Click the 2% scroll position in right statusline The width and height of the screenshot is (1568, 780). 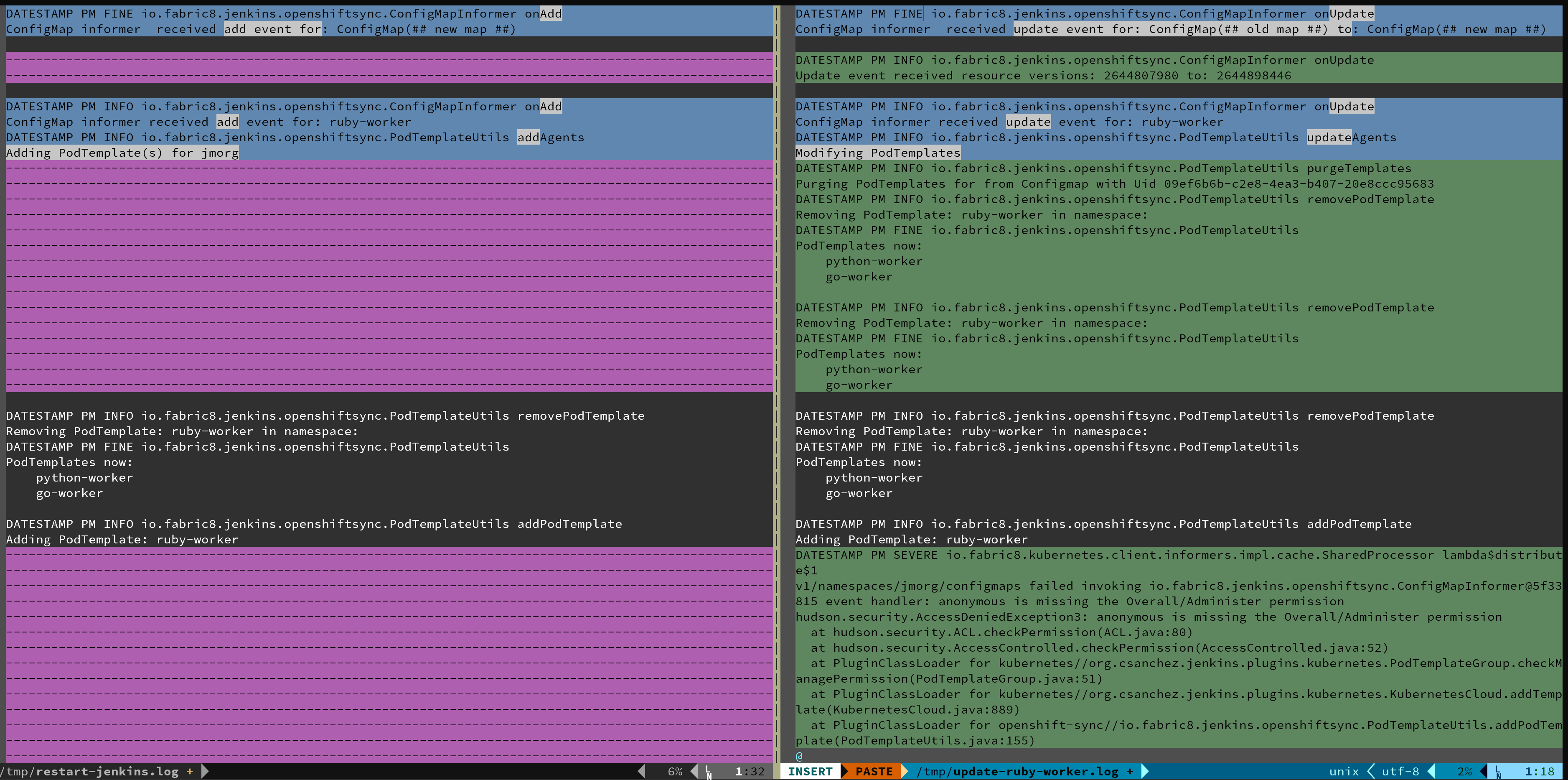[x=1464, y=772]
